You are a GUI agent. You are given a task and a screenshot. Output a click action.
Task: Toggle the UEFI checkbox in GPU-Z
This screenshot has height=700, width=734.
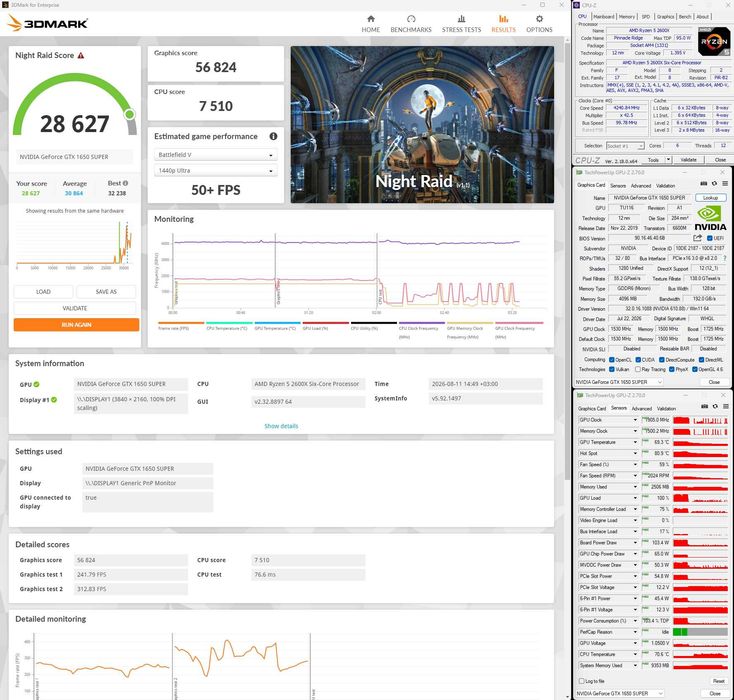[710, 238]
